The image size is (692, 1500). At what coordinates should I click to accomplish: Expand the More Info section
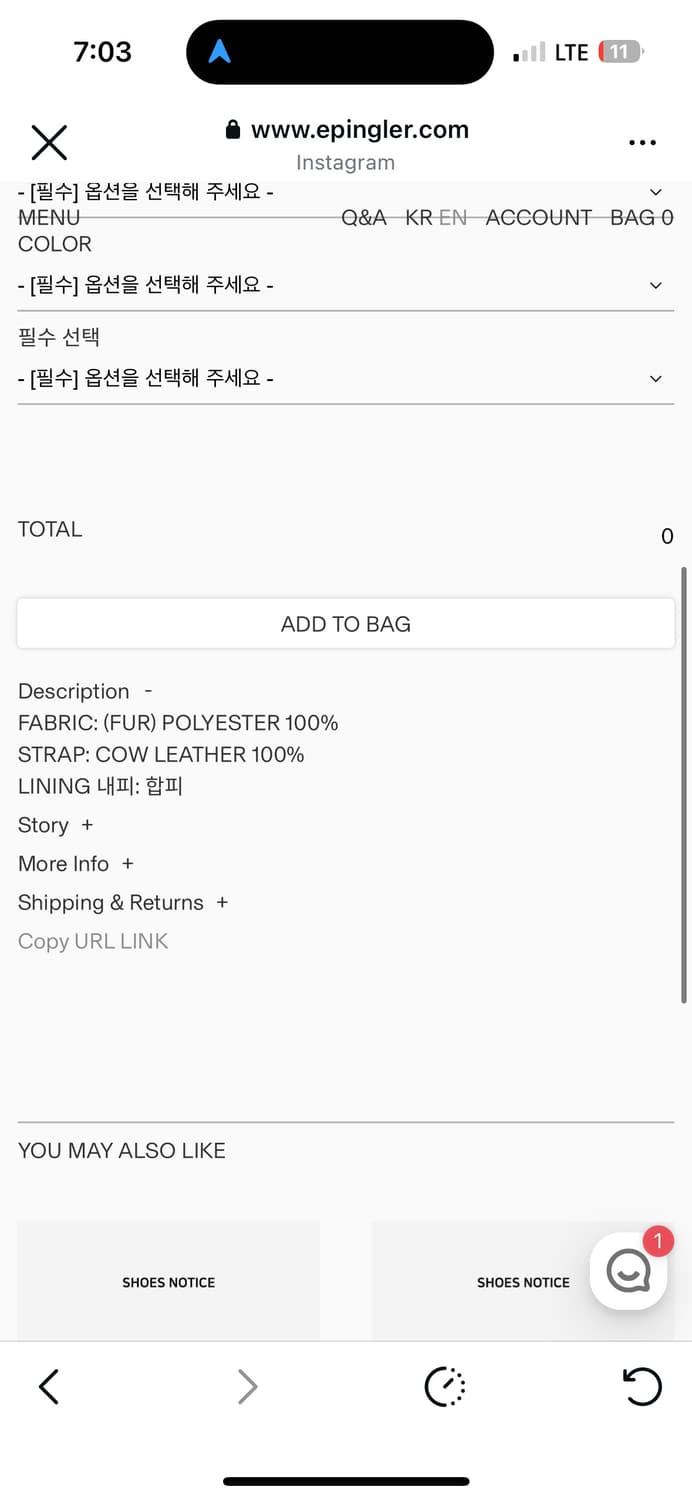(x=76, y=864)
